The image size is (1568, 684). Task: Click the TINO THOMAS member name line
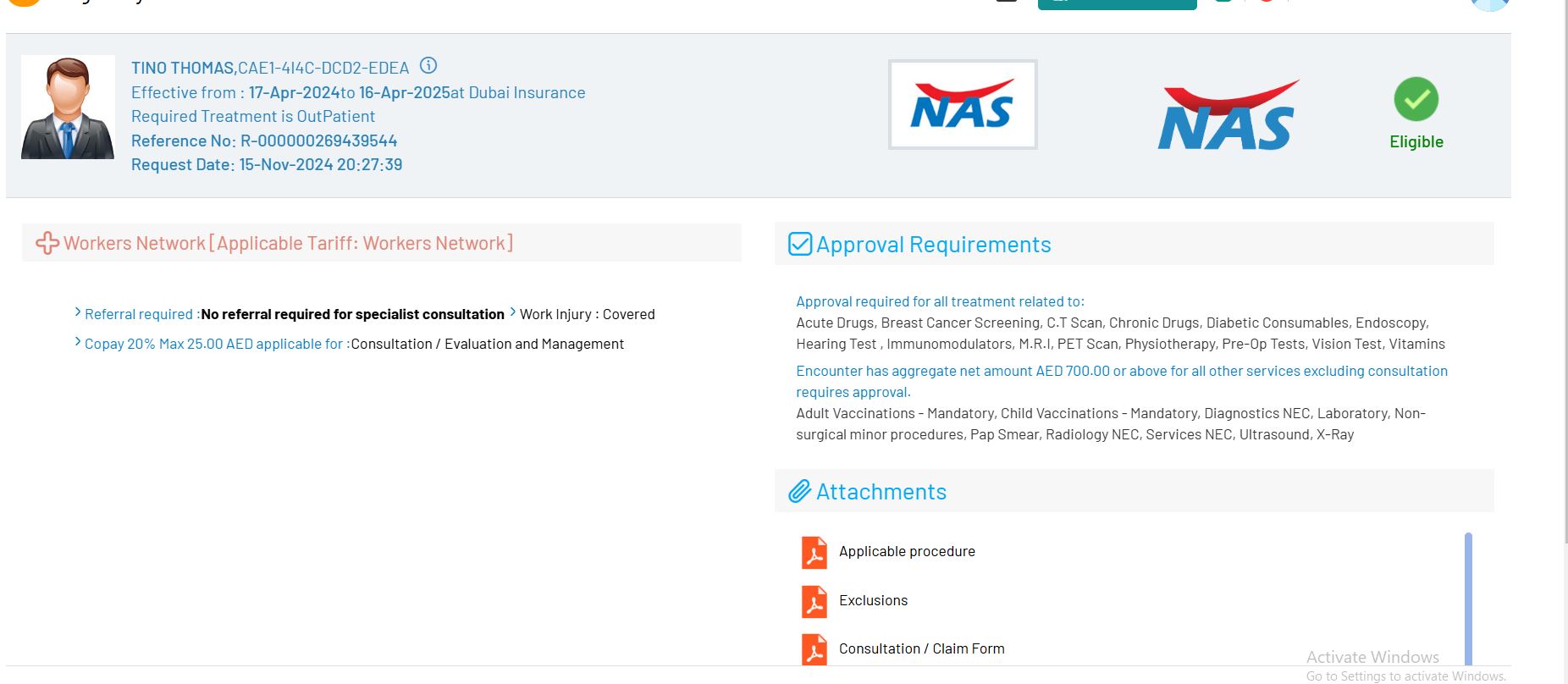pyautogui.click(x=270, y=68)
